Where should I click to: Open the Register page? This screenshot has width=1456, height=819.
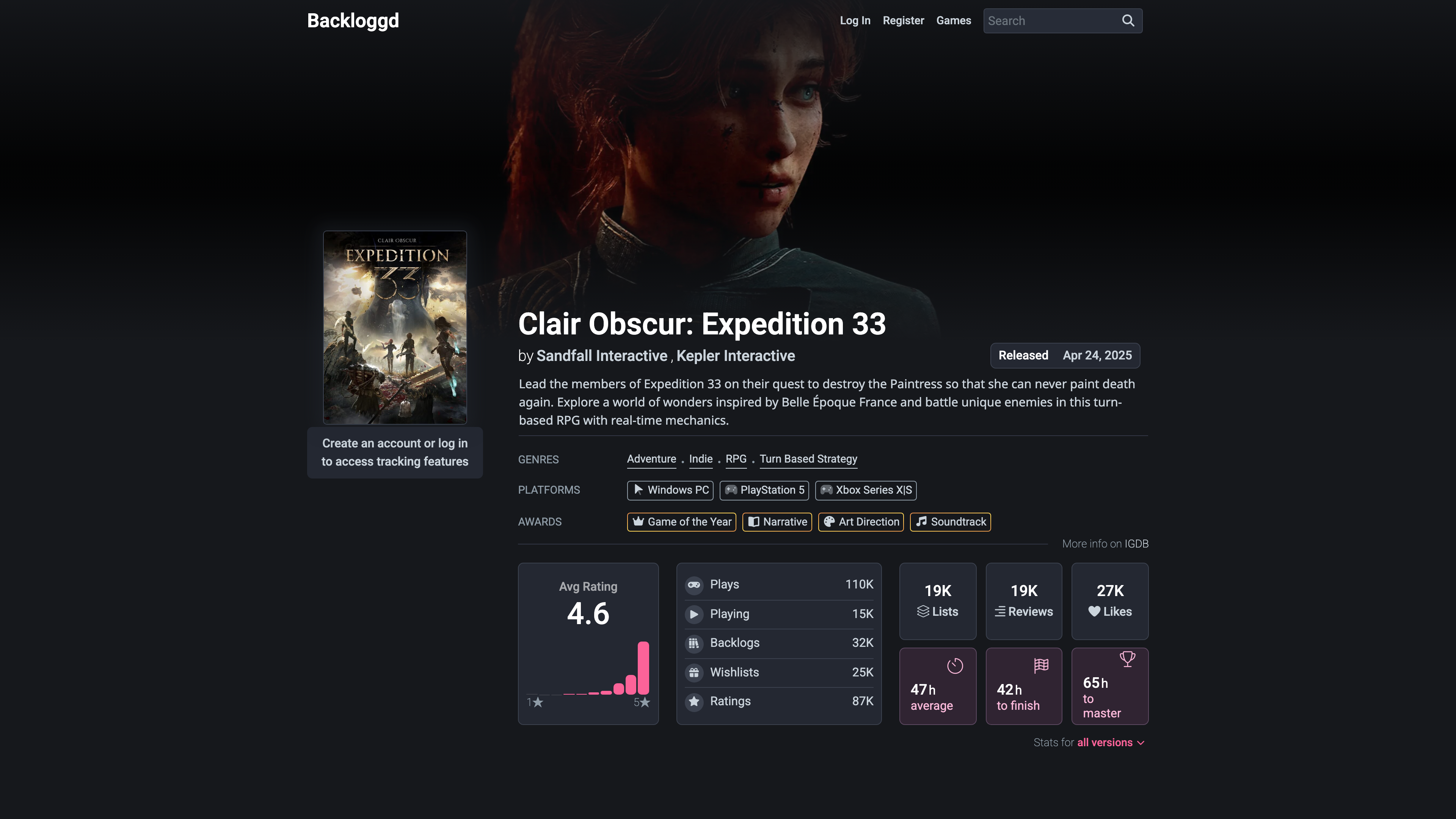[x=903, y=20]
